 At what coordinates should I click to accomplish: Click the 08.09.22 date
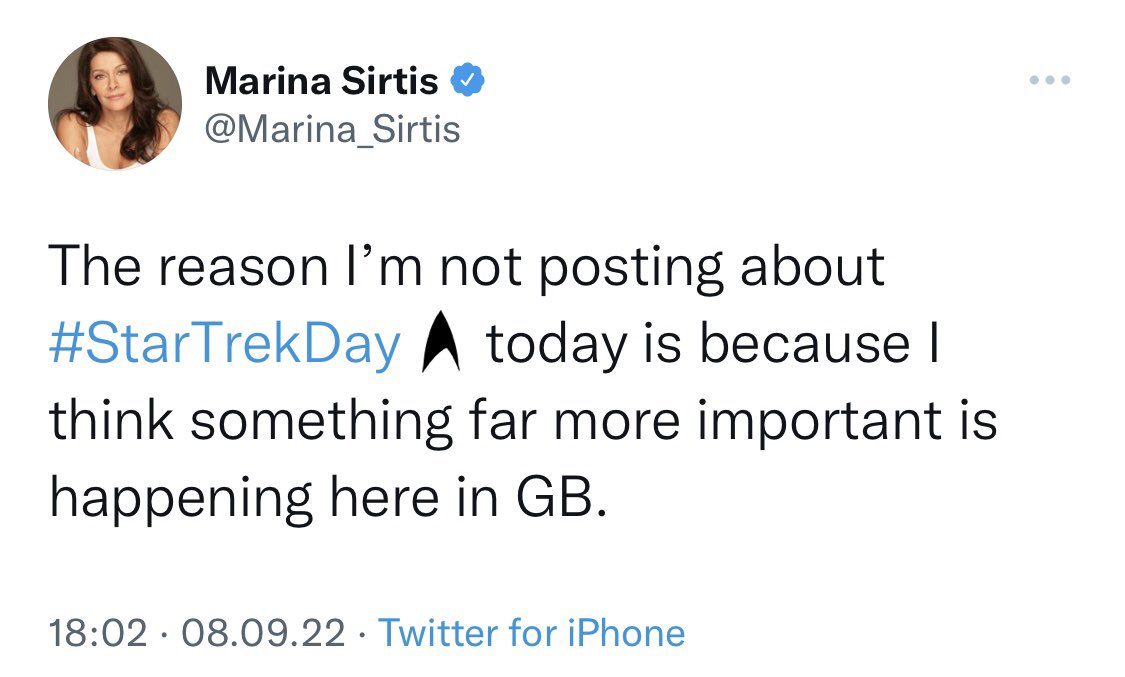pyautogui.click(x=261, y=633)
